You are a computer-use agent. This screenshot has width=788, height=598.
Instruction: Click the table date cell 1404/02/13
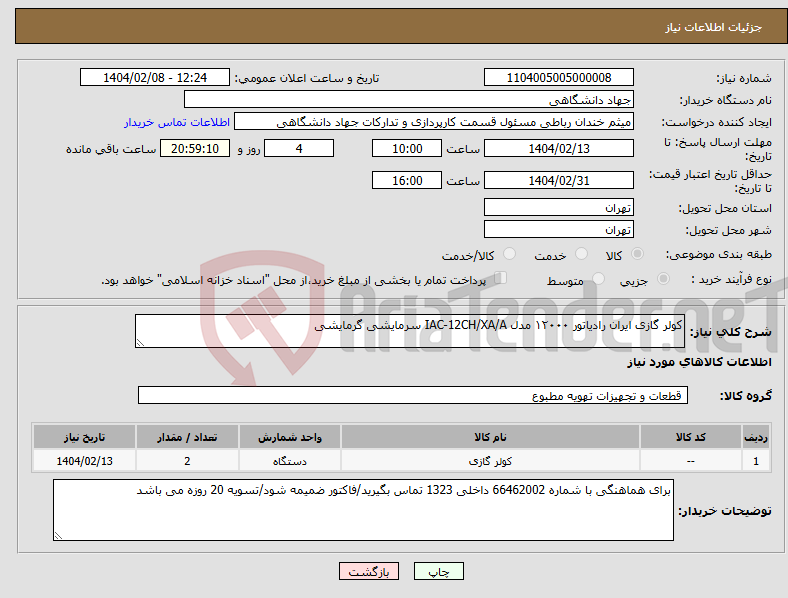(x=84, y=461)
